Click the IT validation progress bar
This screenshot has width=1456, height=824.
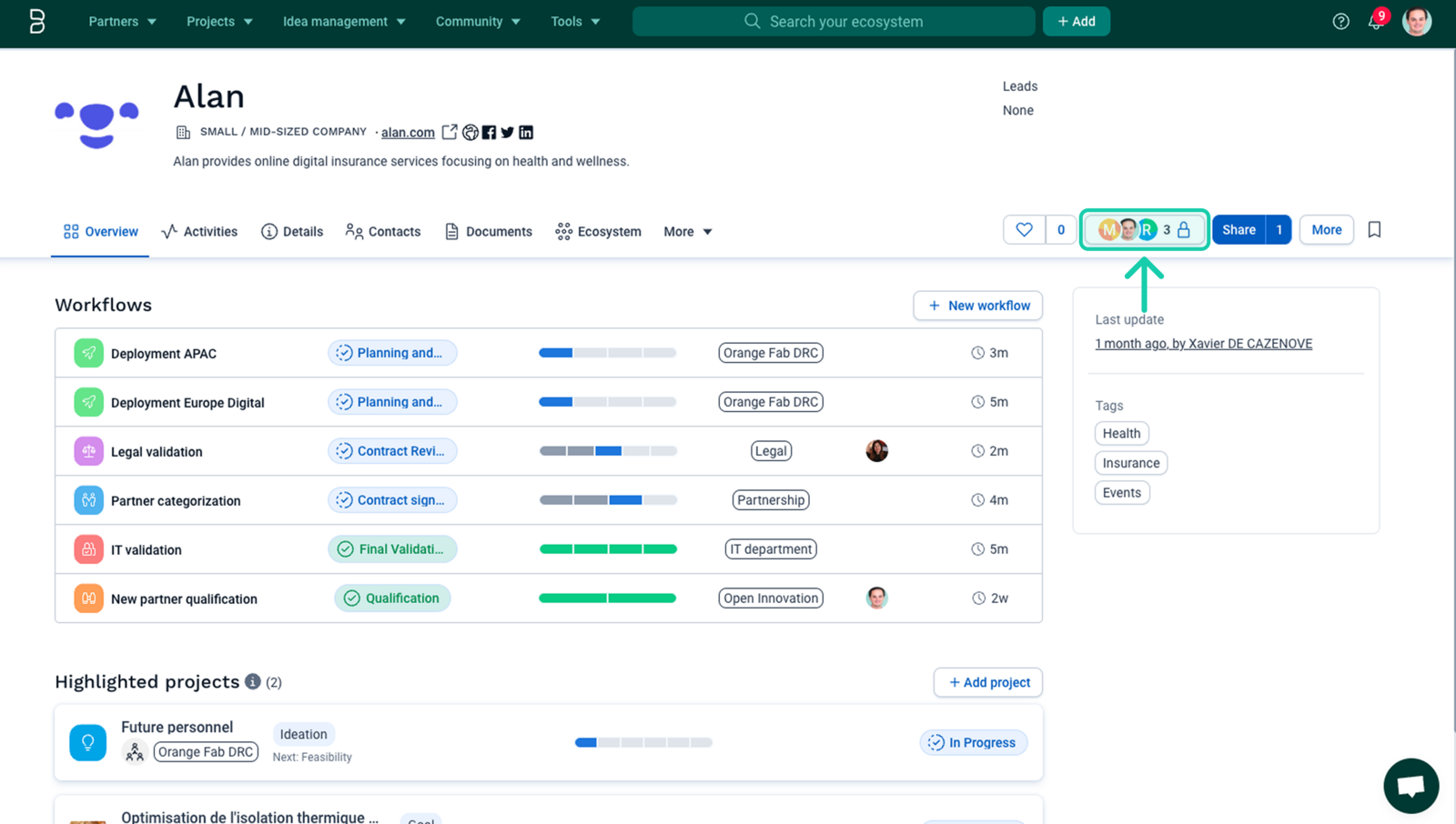pyautogui.click(x=608, y=549)
